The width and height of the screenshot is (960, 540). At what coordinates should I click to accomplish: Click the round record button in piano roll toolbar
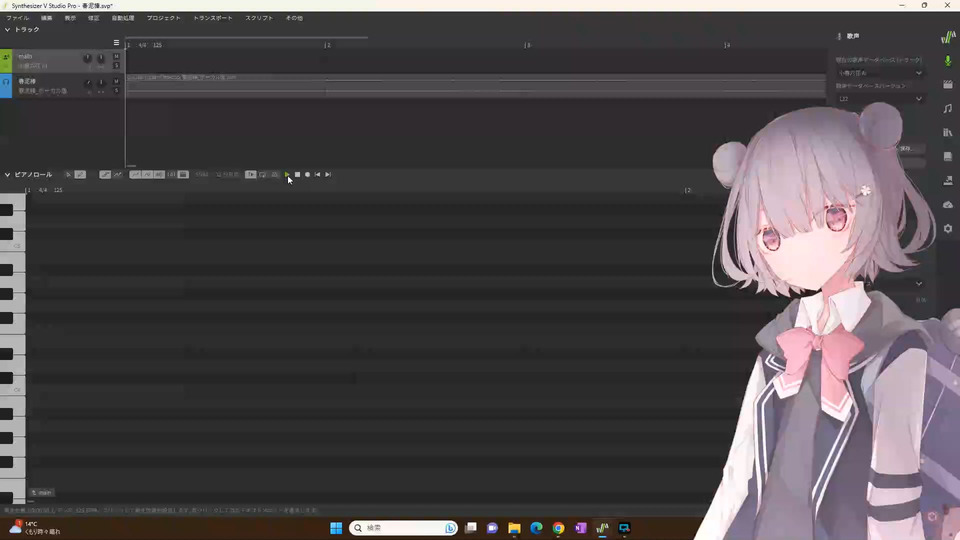pyautogui.click(x=307, y=174)
